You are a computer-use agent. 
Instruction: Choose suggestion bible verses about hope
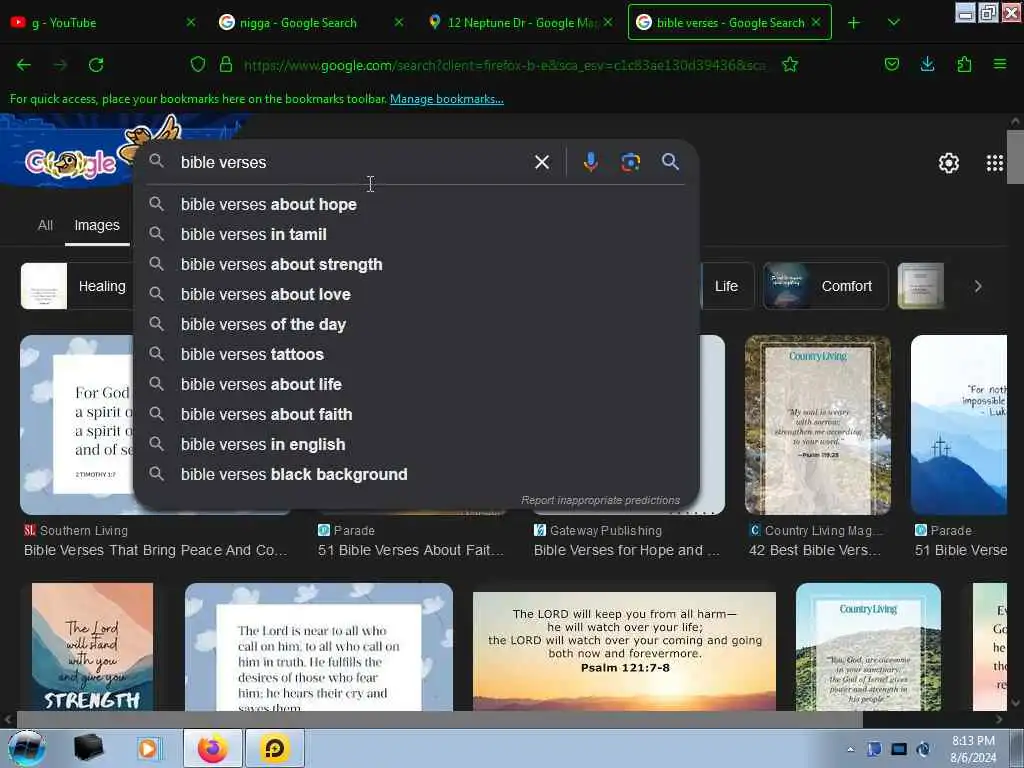click(416, 204)
